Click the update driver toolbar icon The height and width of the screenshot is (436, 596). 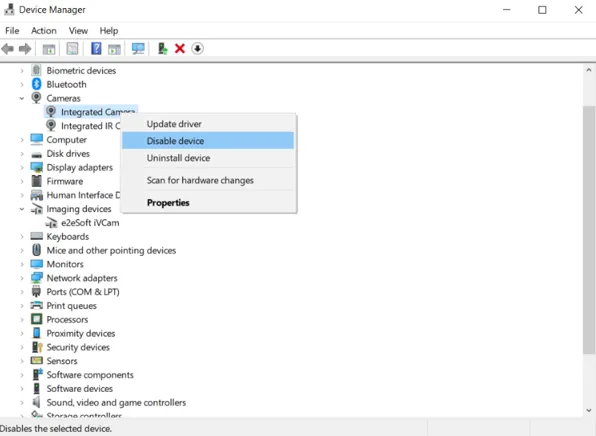coord(162,49)
